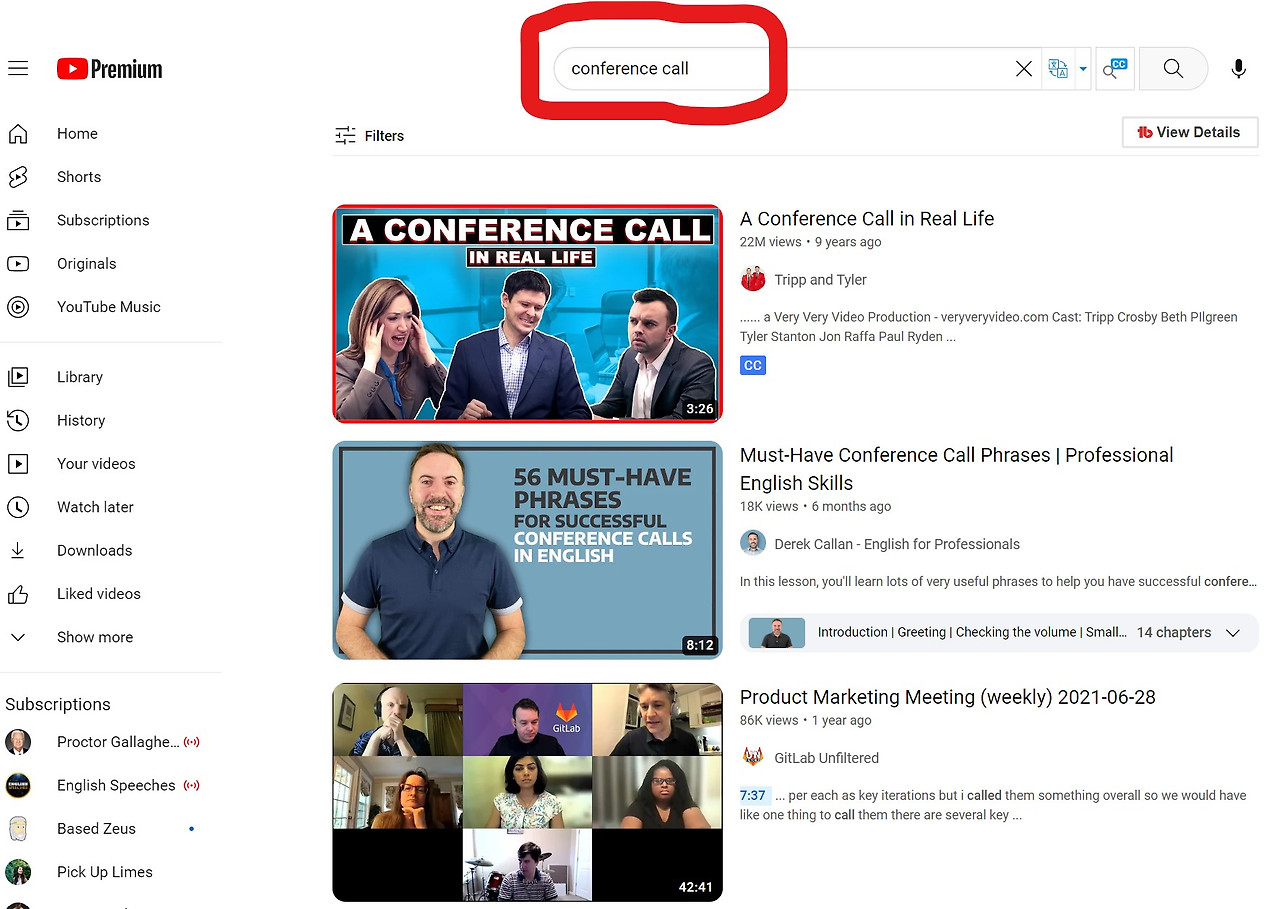Screen dimensions: 1280x909
Task: Click the Subscriptions icon in sidebar
Action: tap(18, 221)
